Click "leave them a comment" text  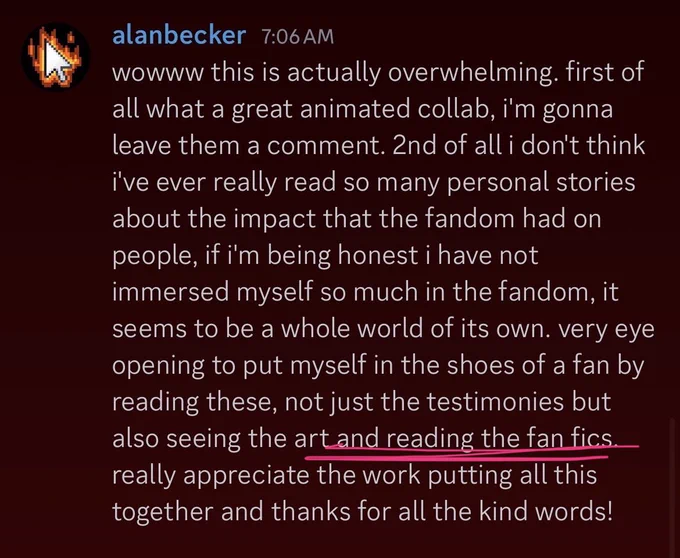[x=245, y=146]
